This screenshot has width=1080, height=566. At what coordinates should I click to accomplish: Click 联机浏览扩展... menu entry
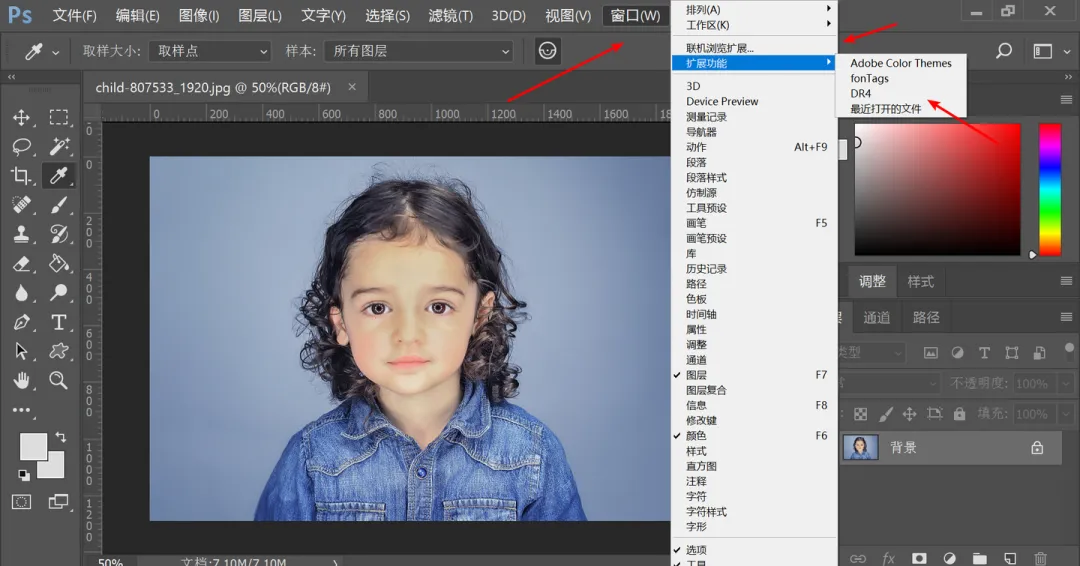754,48
